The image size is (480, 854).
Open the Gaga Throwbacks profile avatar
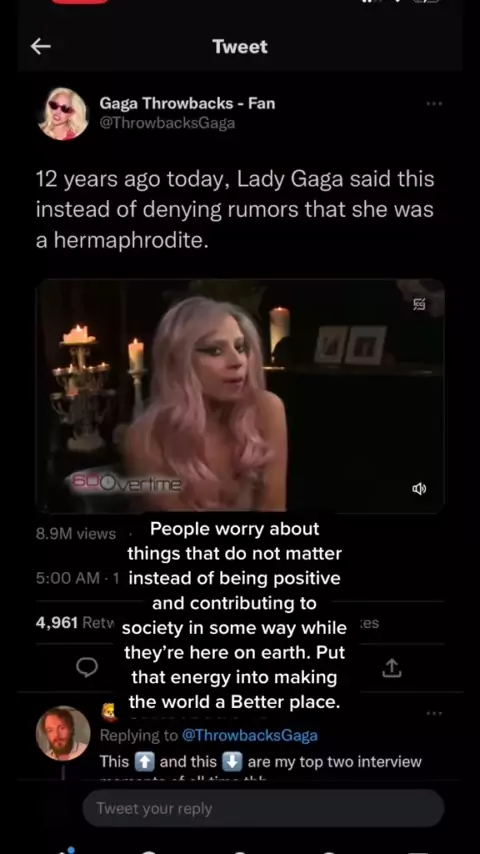coord(63,113)
